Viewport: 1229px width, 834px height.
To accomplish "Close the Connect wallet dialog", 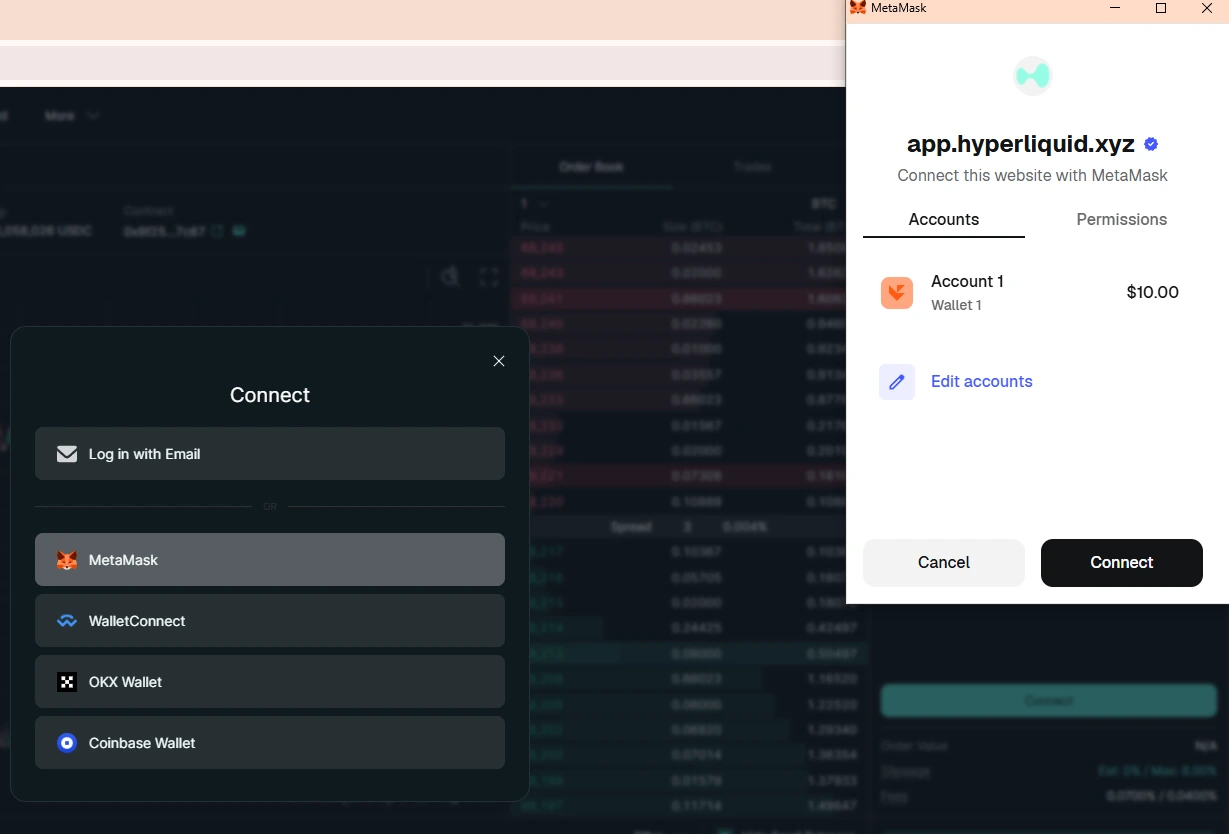I will pos(499,361).
